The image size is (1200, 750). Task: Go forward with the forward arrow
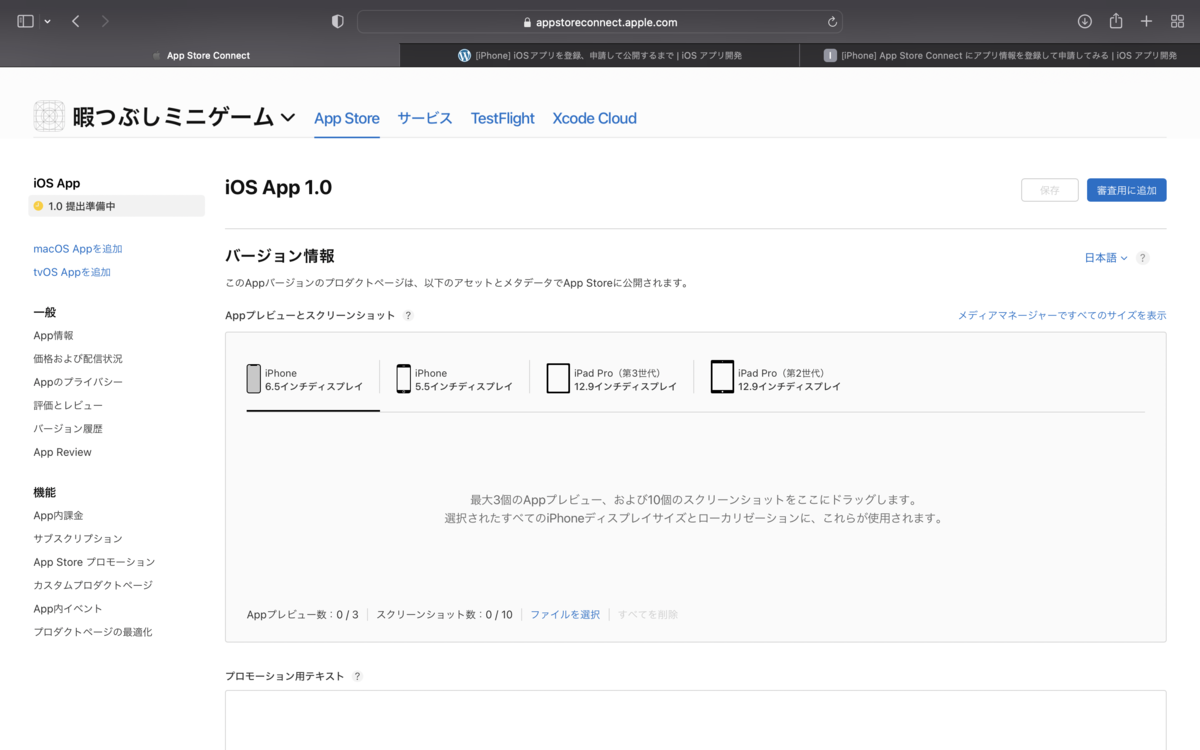(x=106, y=21)
